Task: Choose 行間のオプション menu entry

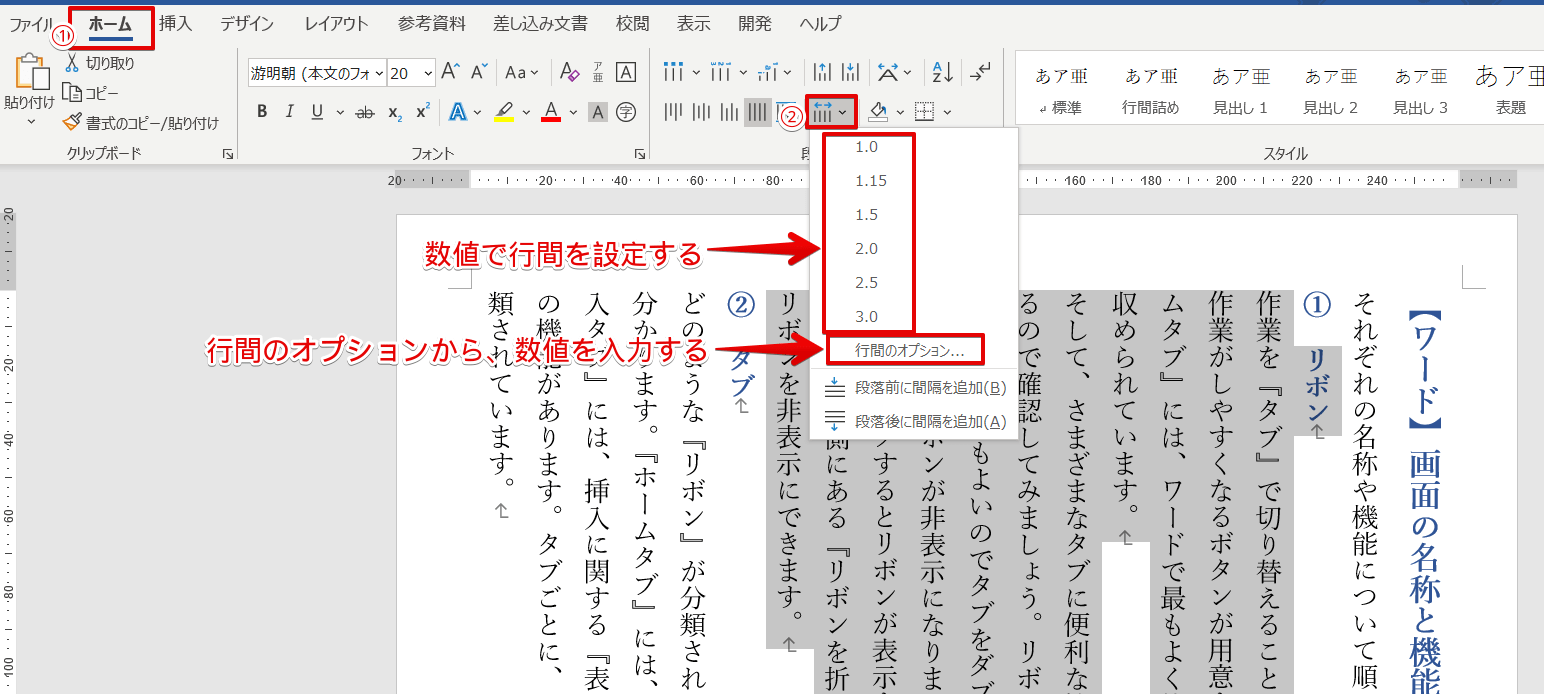Action: coord(909,350)
